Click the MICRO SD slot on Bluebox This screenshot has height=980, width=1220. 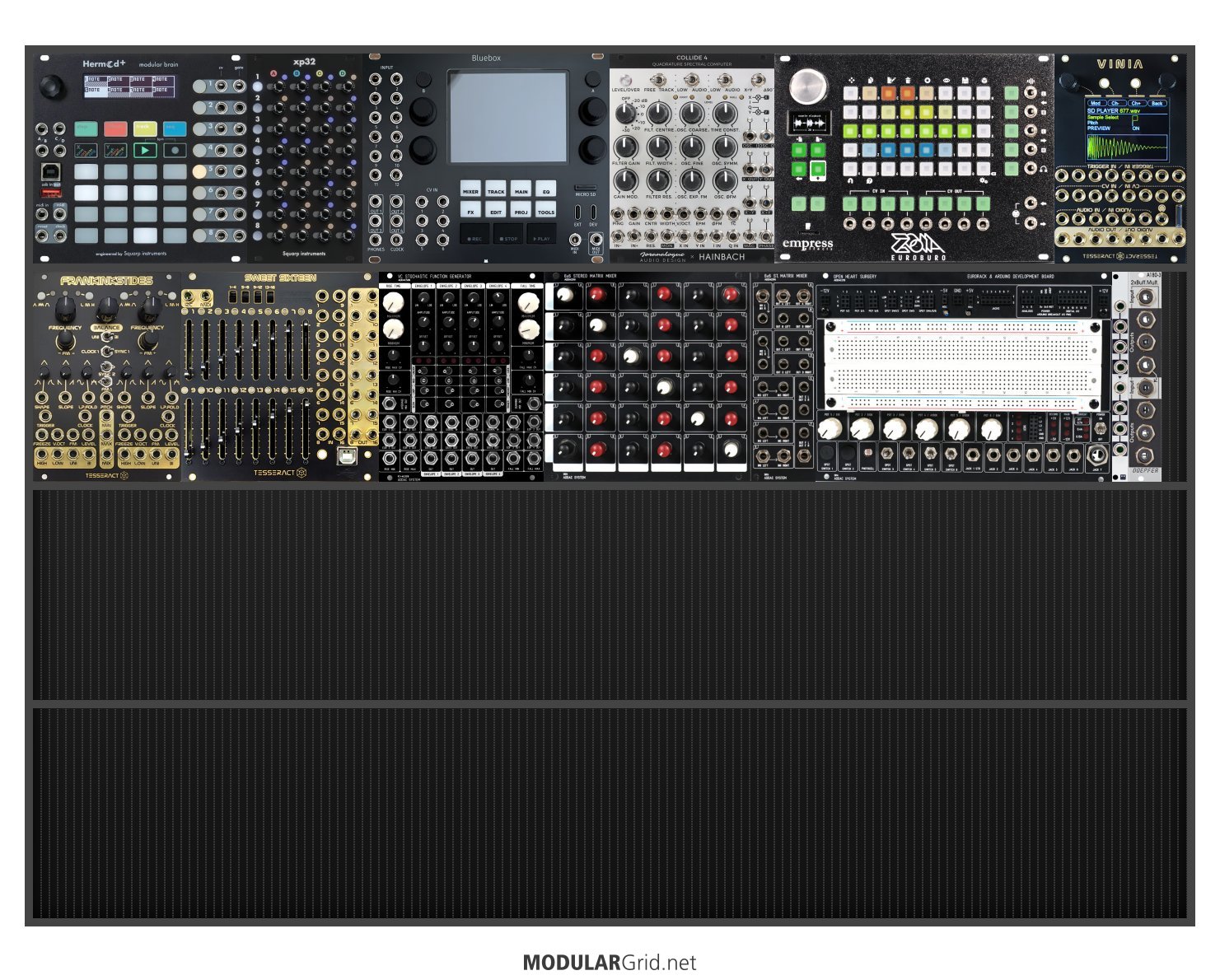pyautogui.click(x=585, y=189)
